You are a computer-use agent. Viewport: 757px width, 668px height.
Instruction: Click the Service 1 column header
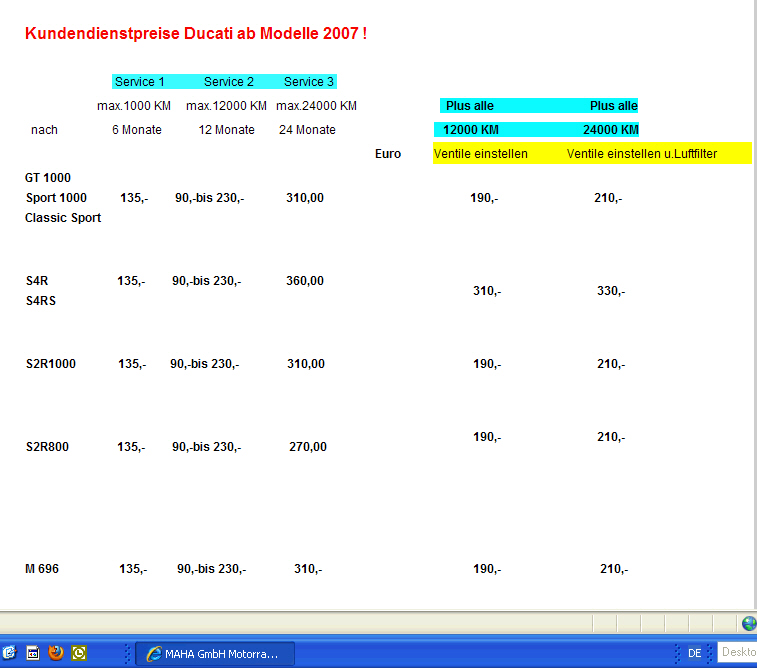point(140,82)
